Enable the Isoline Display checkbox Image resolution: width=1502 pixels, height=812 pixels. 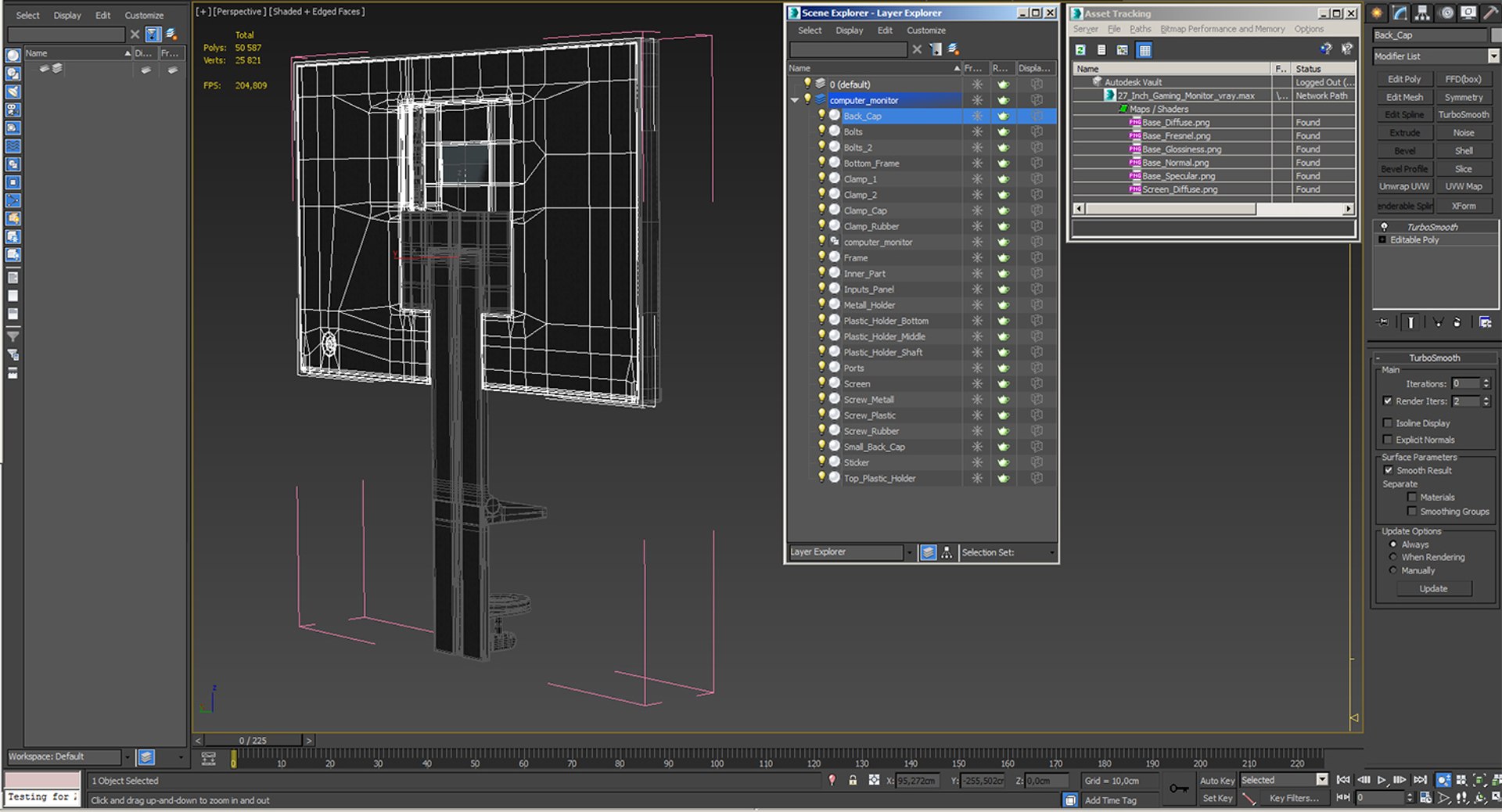click(x=1388, y=423)
